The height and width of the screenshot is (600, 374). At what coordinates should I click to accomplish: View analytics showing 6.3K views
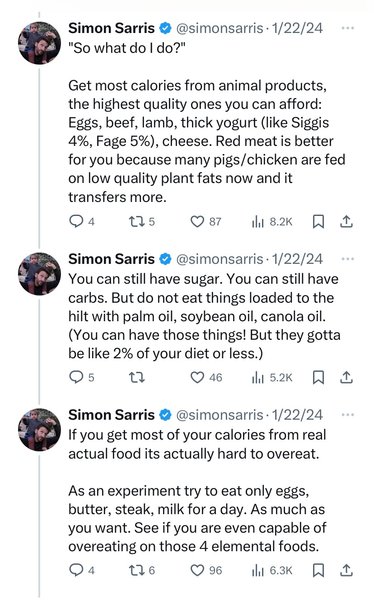(x=272, y=571)
